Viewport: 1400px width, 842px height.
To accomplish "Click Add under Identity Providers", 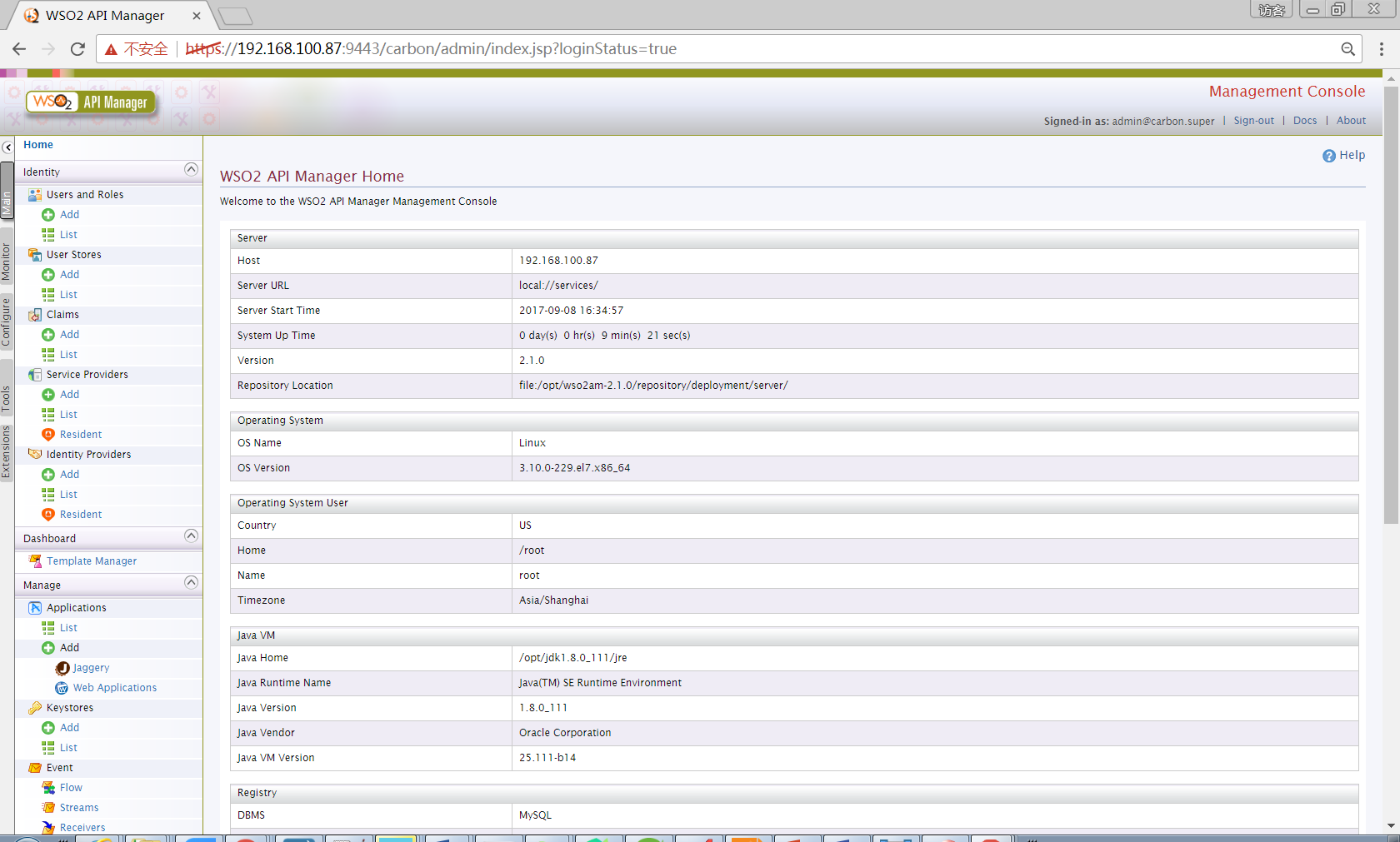I will (70, 475).
